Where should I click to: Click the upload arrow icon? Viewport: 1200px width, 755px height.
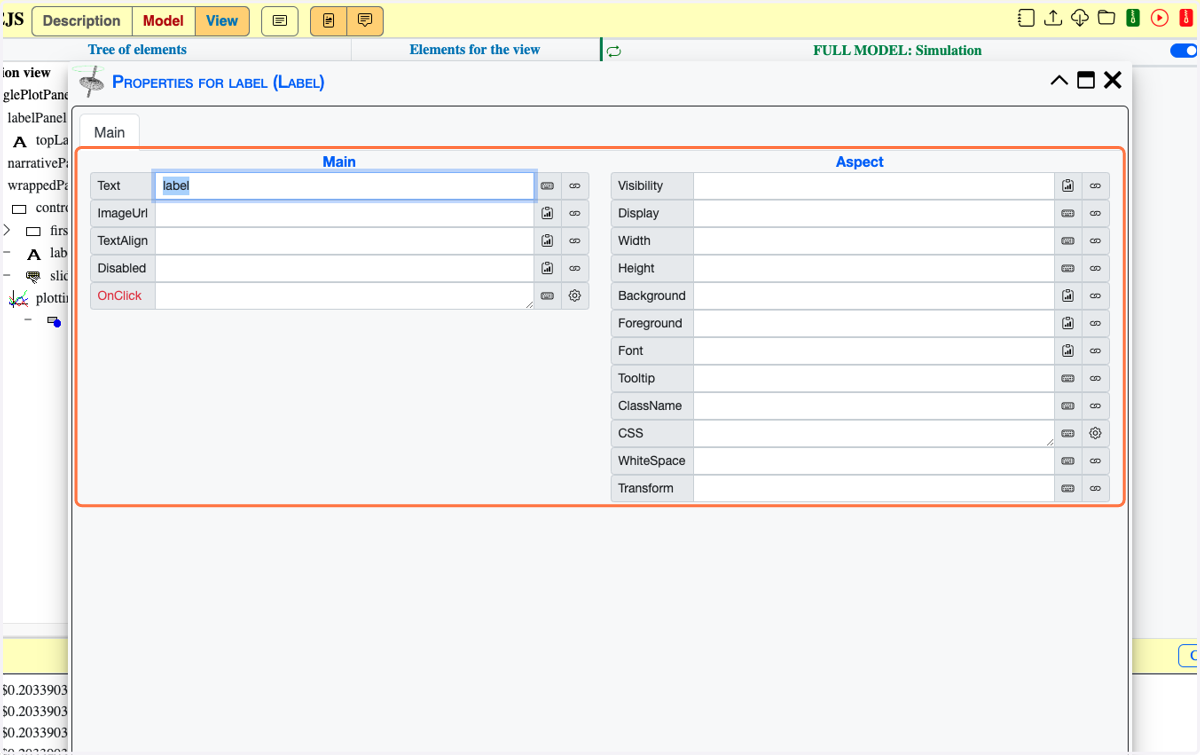point(1053,18)
